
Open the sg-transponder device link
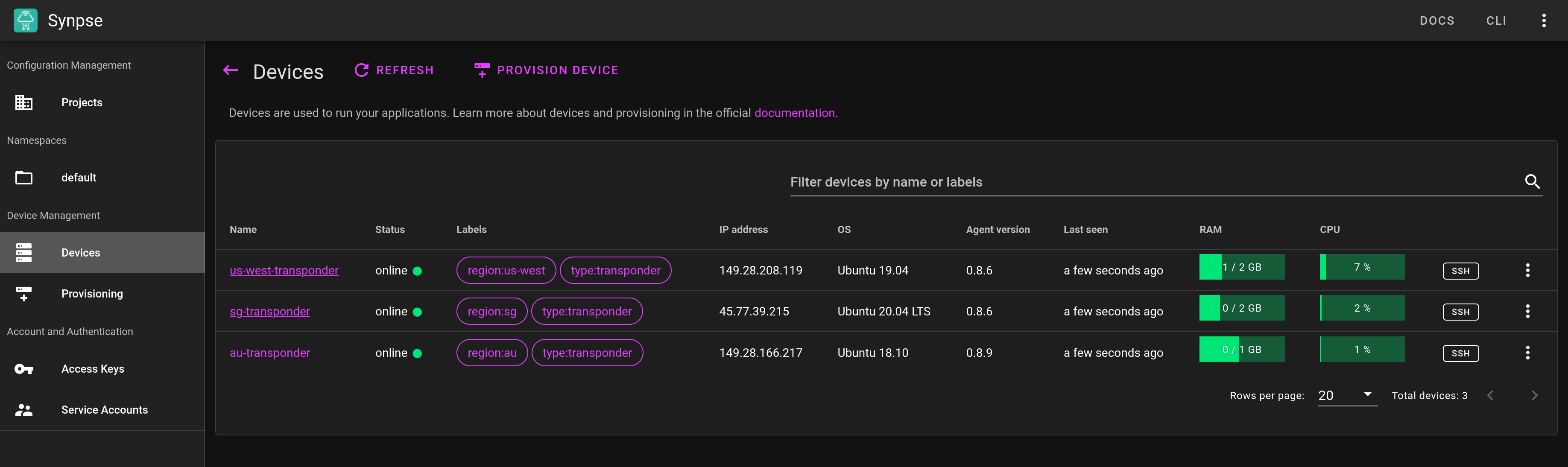coord(269,311)
